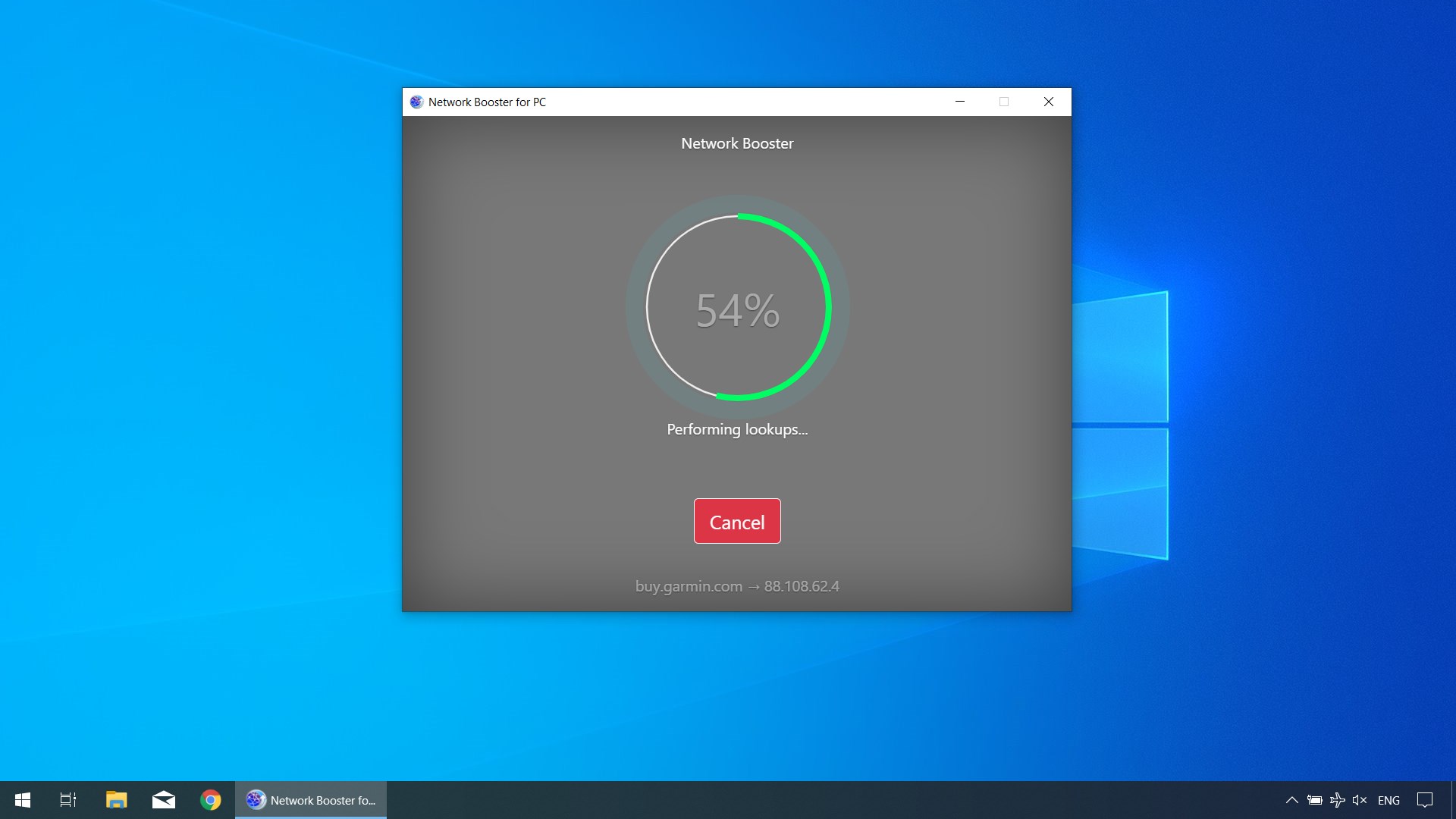Minimize the Network Booster window
This screenshot has width=1456, height=819.
pyautogui.click(x=959, y=102)
